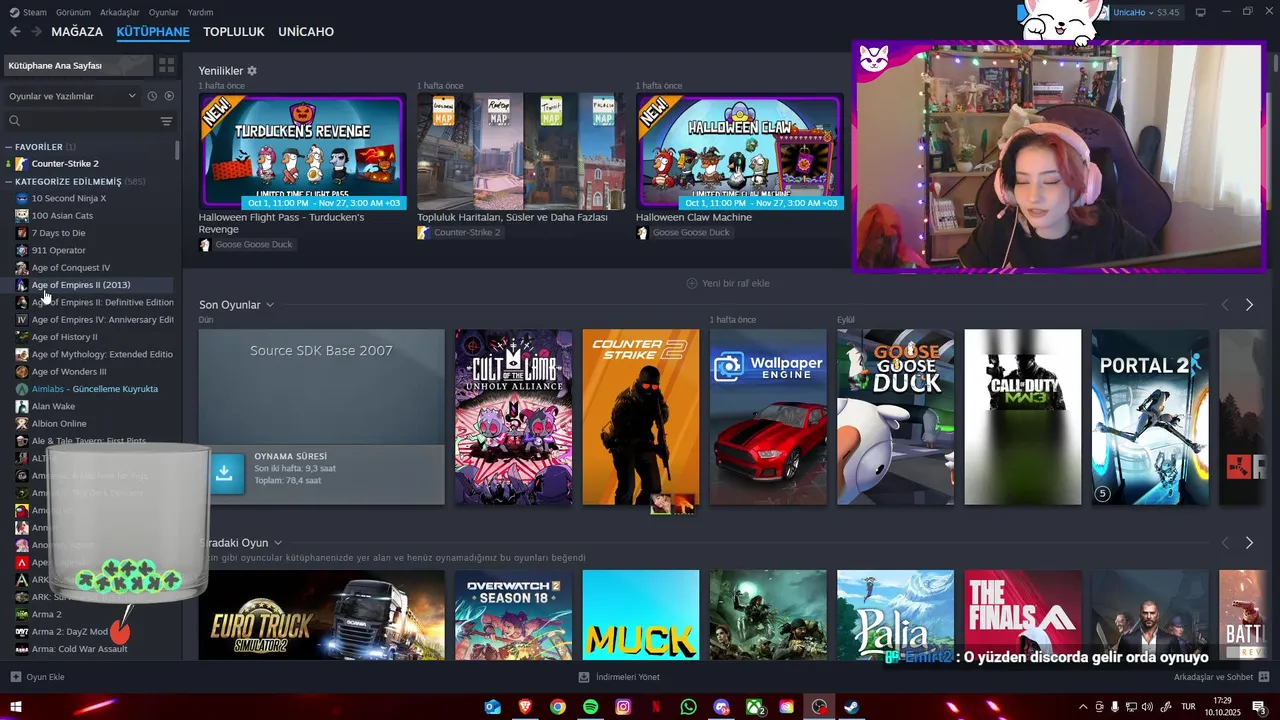Image resolution: width=1280 pixels, height=720 pixels.
Task: Open Arkadaşlar ve Sohbet panel
Action: tap(1220, 677)
